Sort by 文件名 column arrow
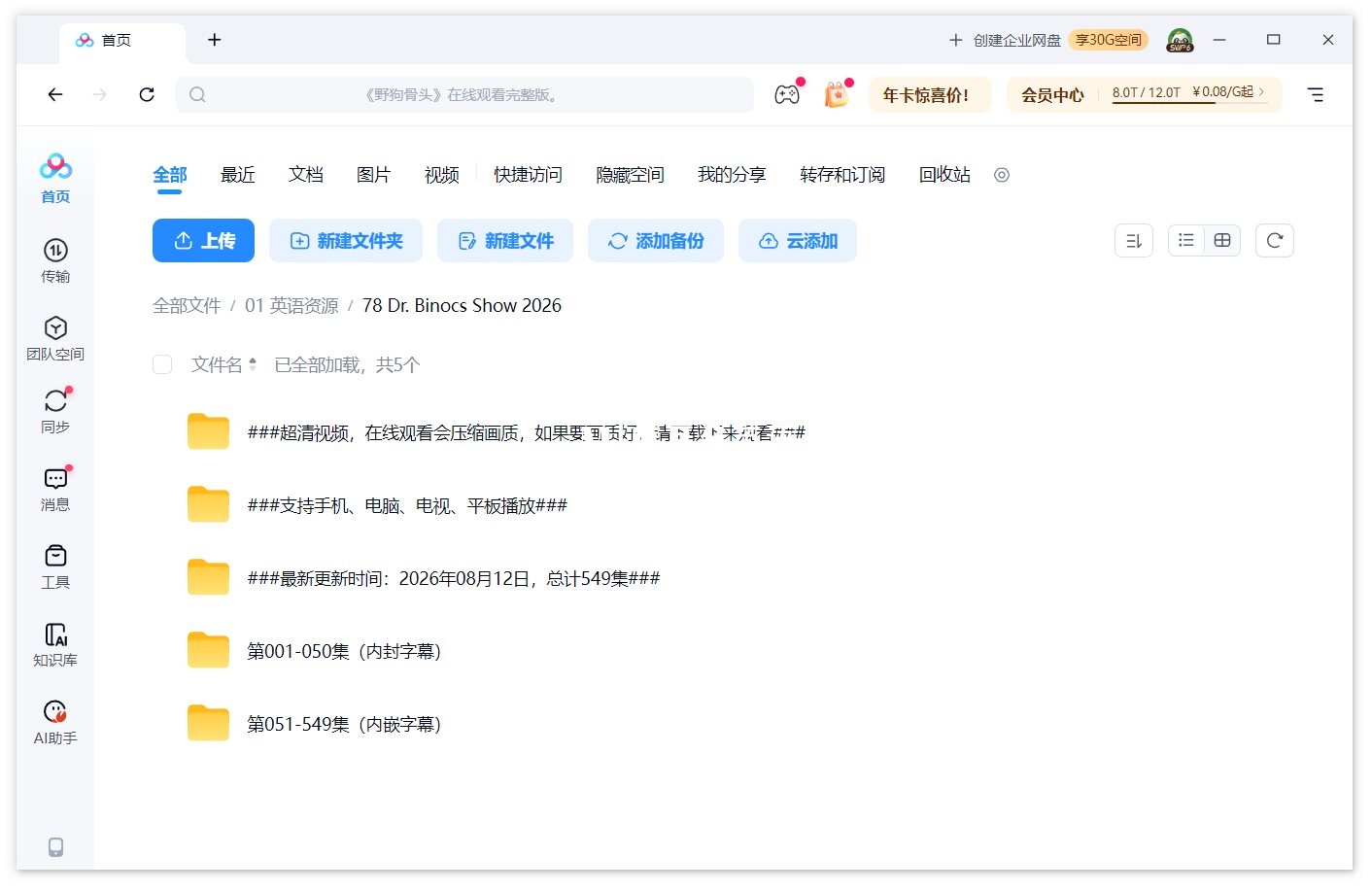The width and height of the screenshot is (1372, 891). [253, 364]
